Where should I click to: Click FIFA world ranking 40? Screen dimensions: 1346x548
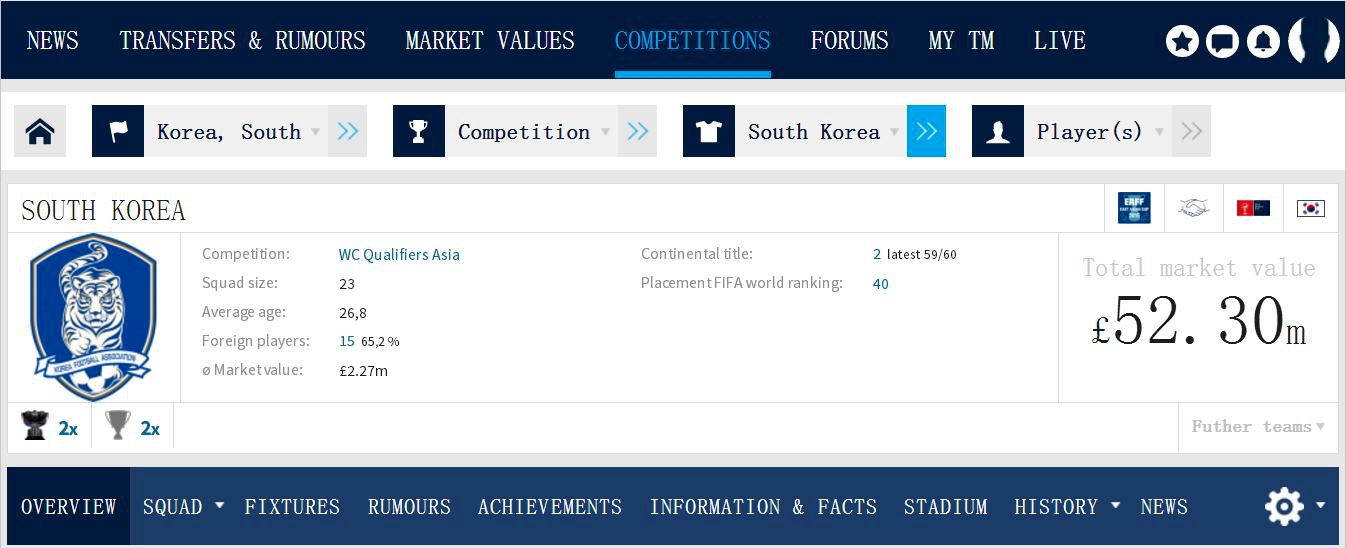click(x=880, y=283)
